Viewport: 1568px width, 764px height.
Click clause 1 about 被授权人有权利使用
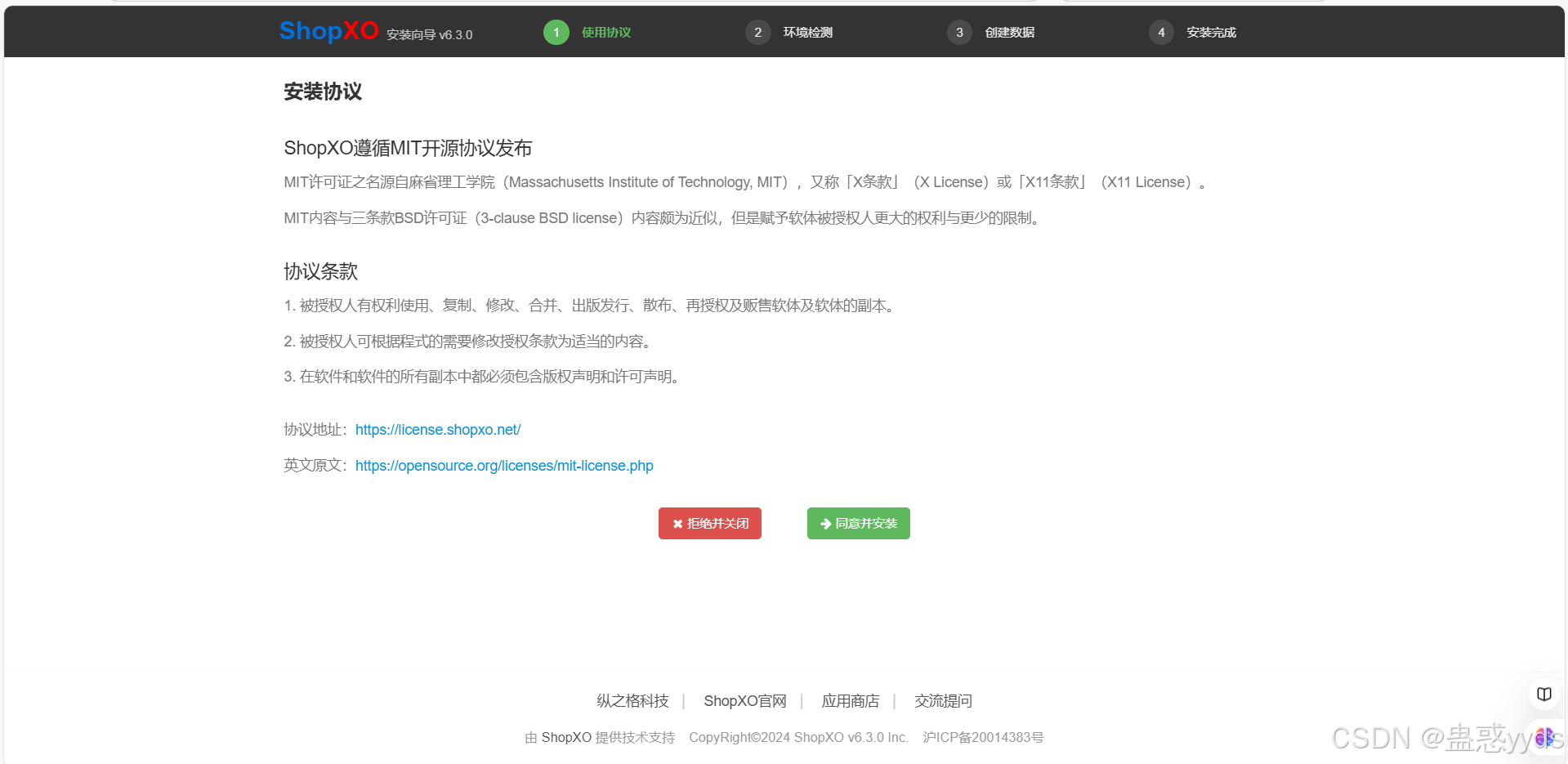click(592, 306)
